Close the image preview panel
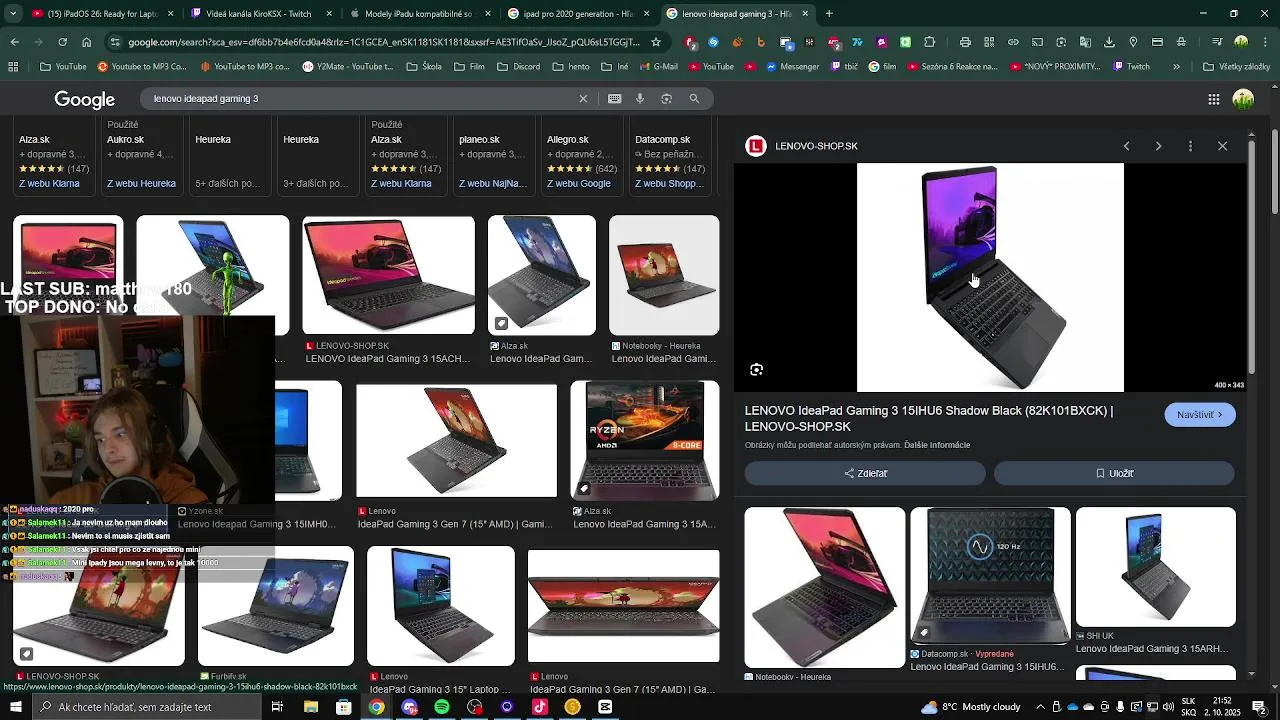This screenshot has width=1280, height=720. pos(1222,146)
